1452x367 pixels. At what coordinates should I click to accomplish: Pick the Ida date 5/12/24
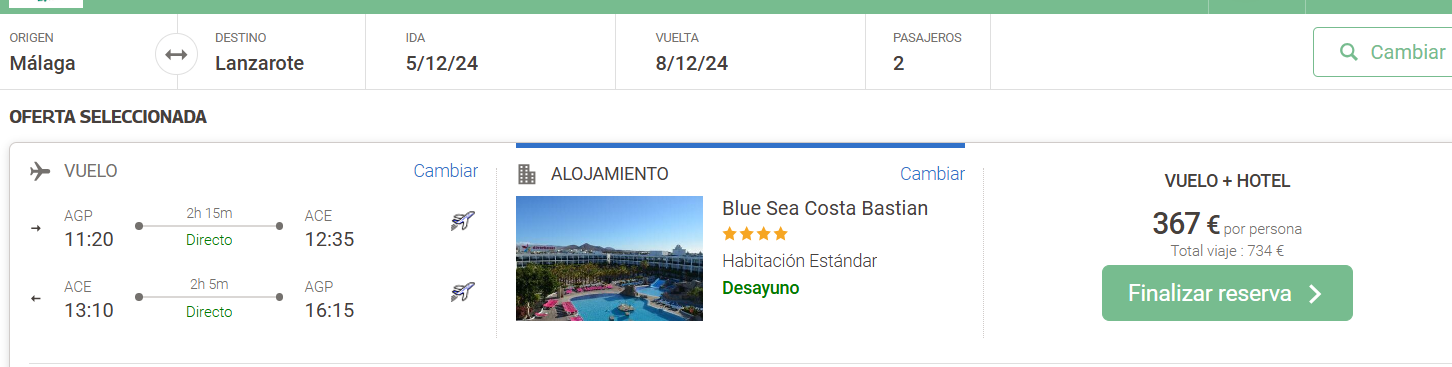(x=490, y=52)
